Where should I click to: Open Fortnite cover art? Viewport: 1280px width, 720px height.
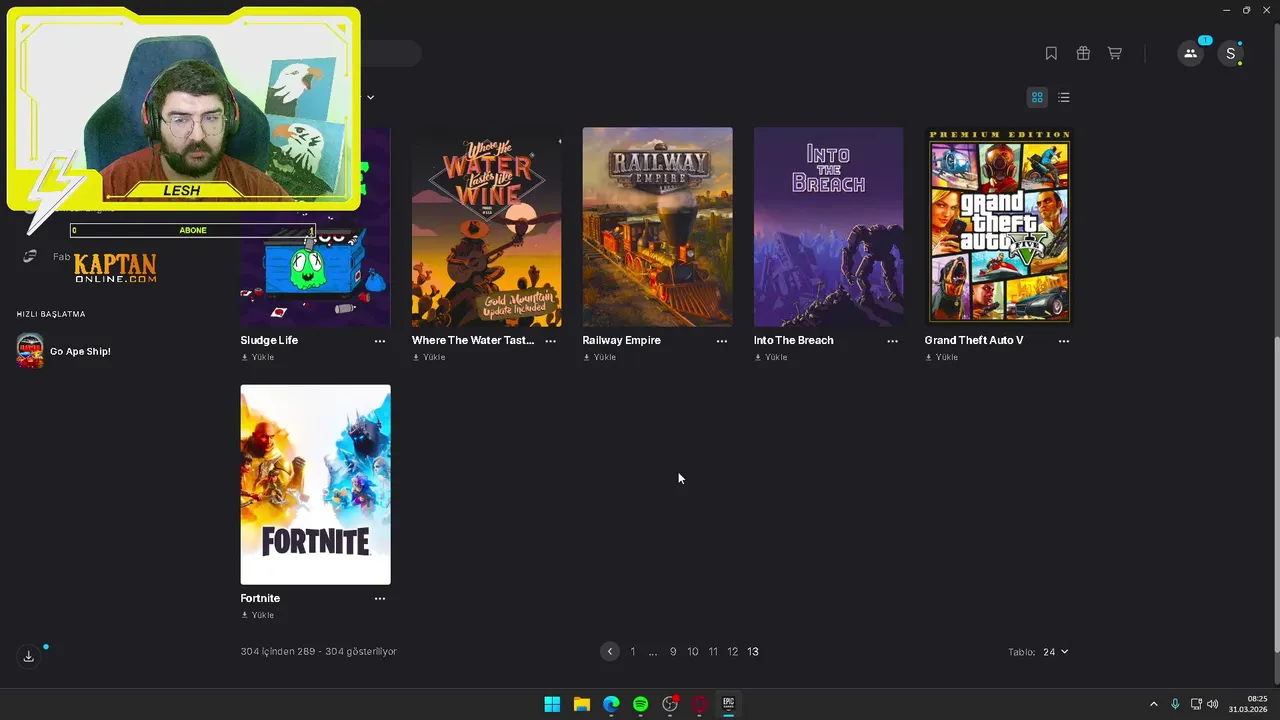(316, 485)
